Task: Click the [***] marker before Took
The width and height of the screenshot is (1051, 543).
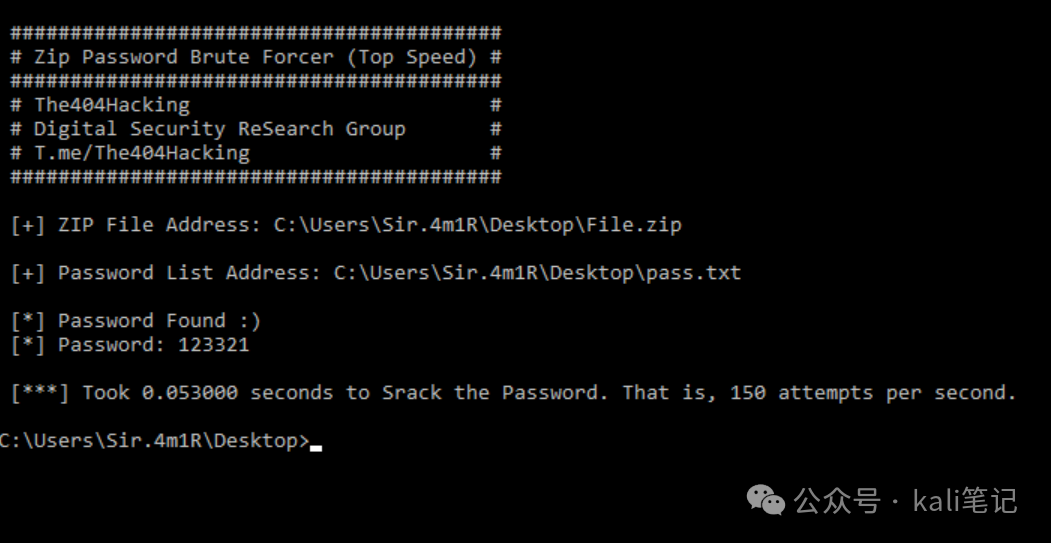Action: (40, 393)
